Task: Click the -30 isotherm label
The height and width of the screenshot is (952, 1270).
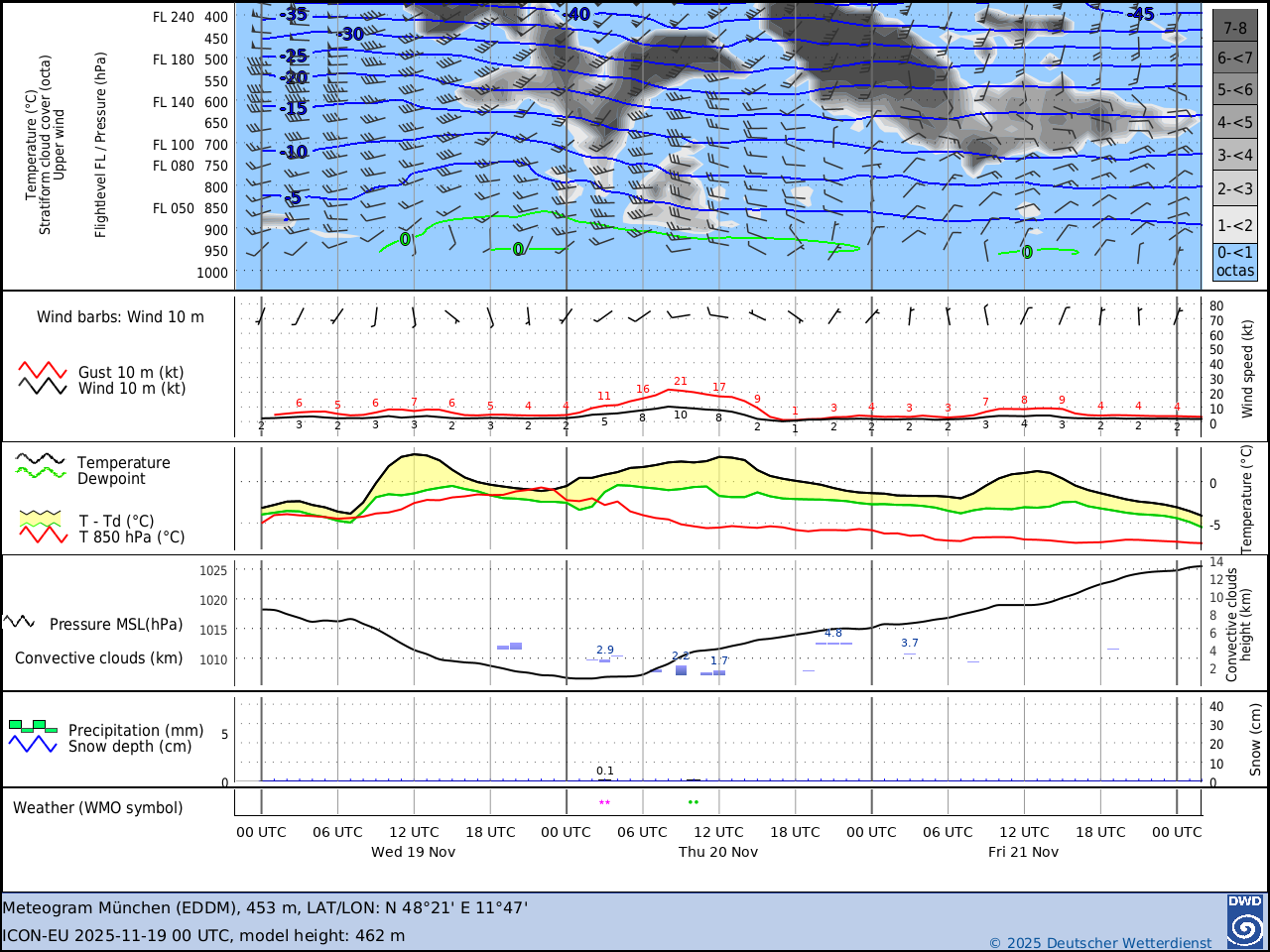Action: (350, 34)
